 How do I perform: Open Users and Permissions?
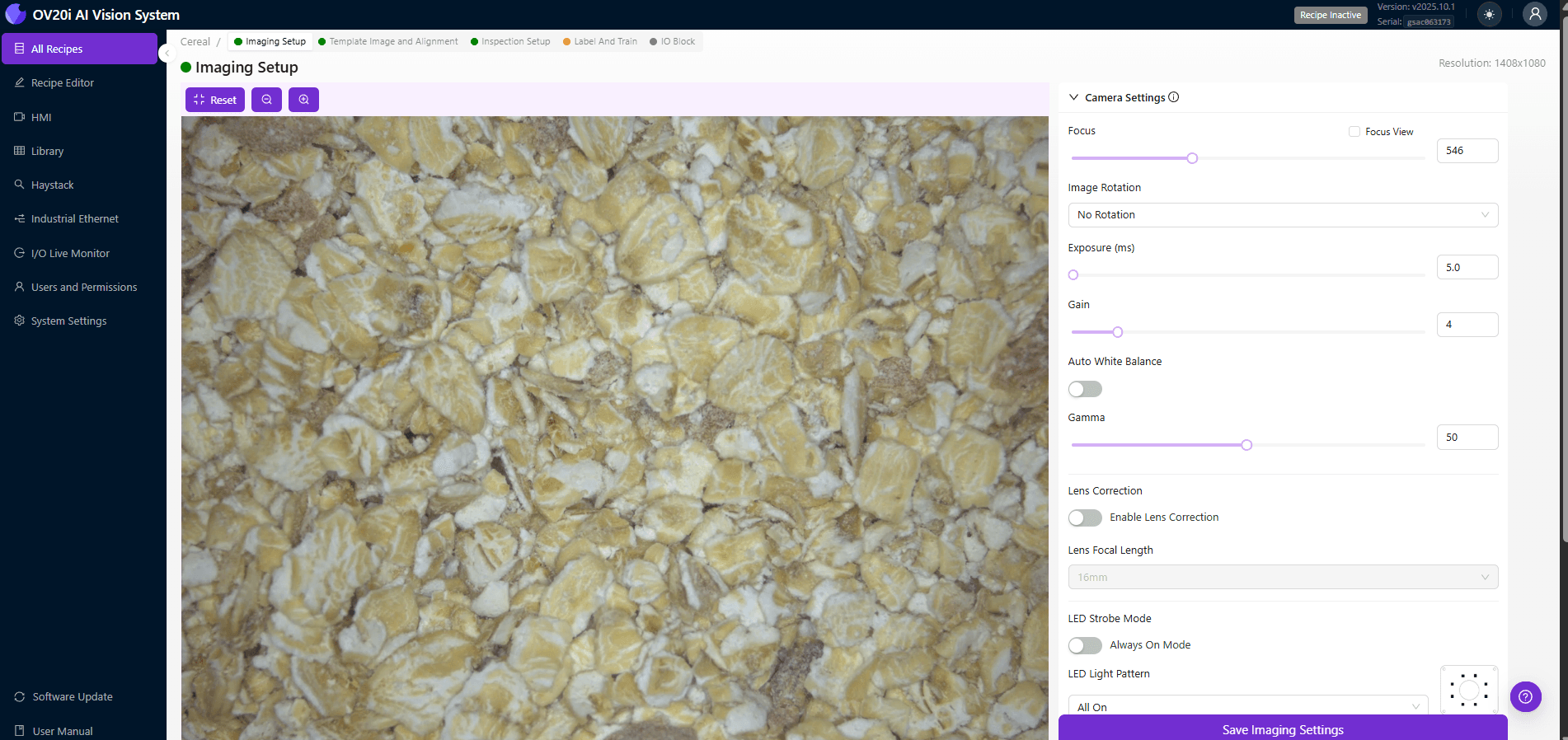point(79,287)
